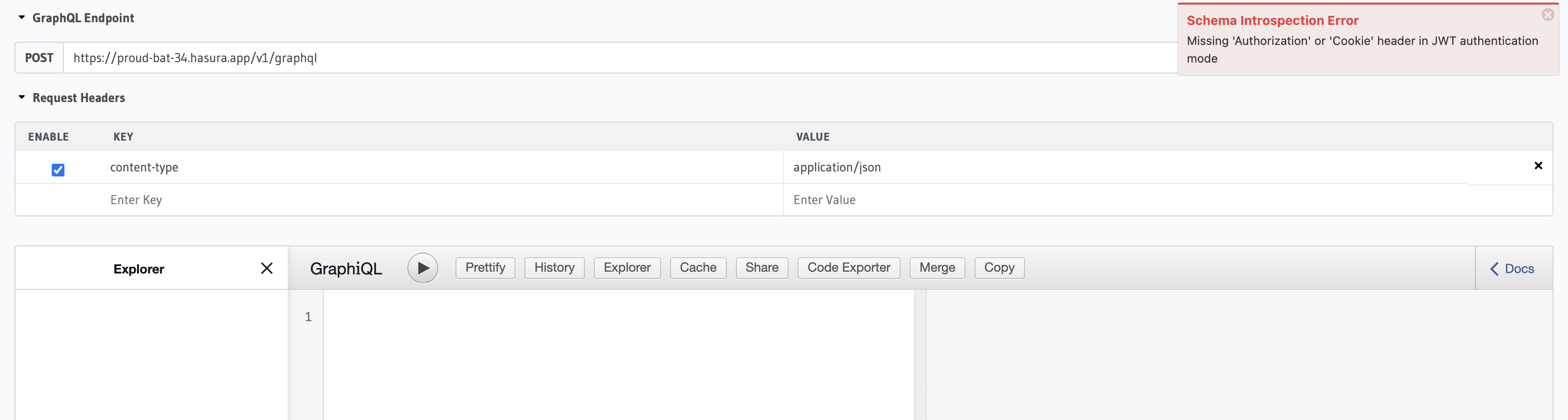Screen dimensions: 1568x420
Task: Collapse the GraphQL Endpoint section
Action: (22, 17)
